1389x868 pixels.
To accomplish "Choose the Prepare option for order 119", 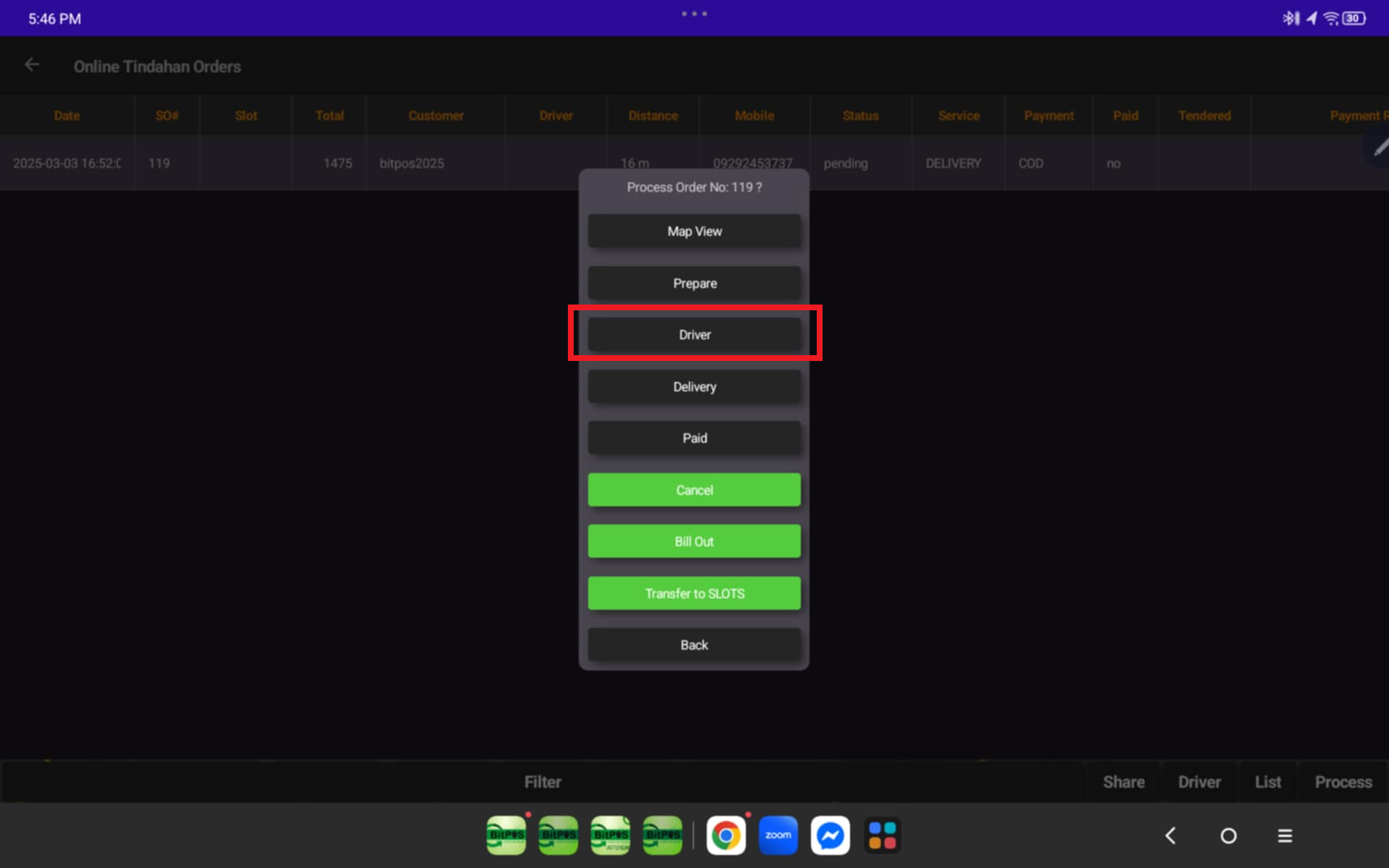I will 694,284.
